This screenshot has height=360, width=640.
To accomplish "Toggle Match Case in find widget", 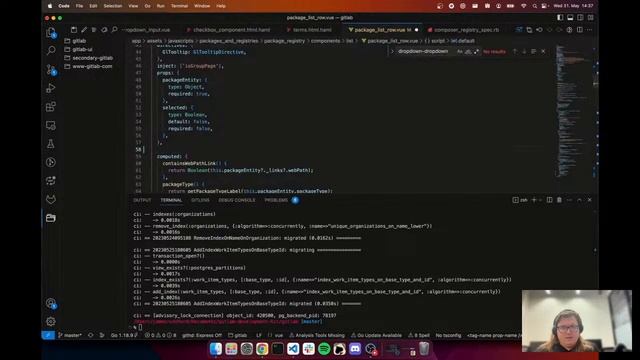I will click(460, 51).
